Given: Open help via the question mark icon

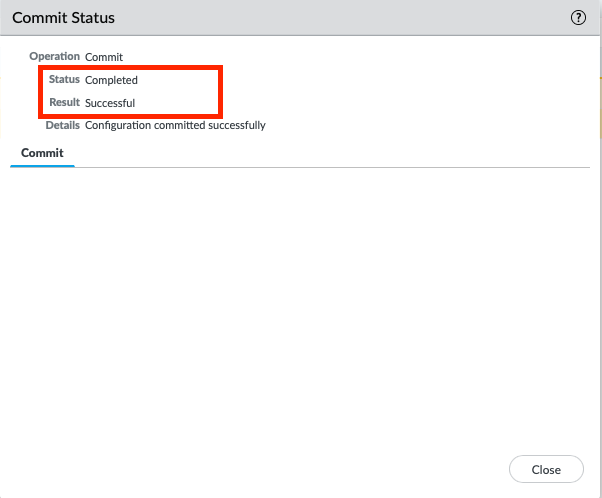Looking at the screenshot, I should click(578, 18).
